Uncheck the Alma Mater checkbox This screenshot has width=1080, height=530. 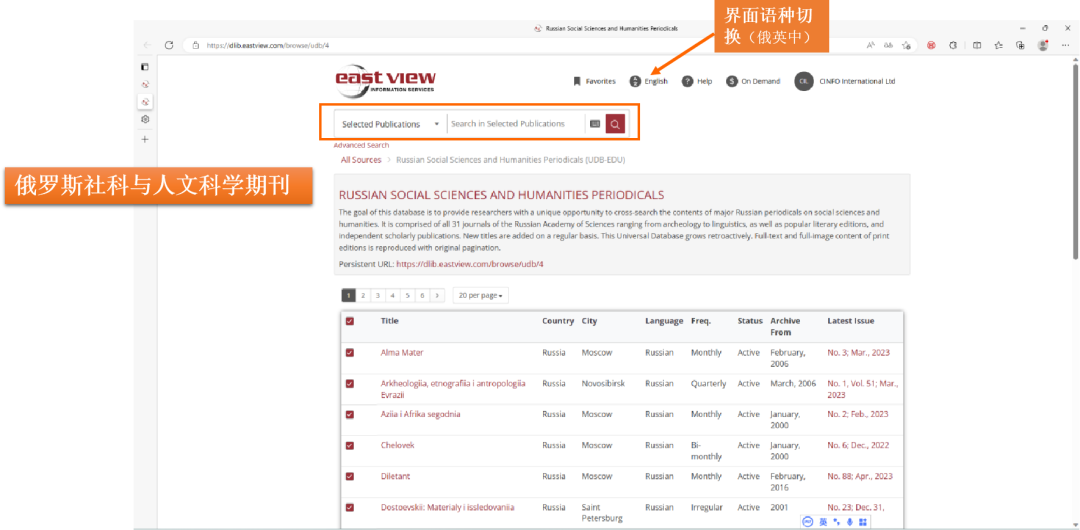coord(350,353)
